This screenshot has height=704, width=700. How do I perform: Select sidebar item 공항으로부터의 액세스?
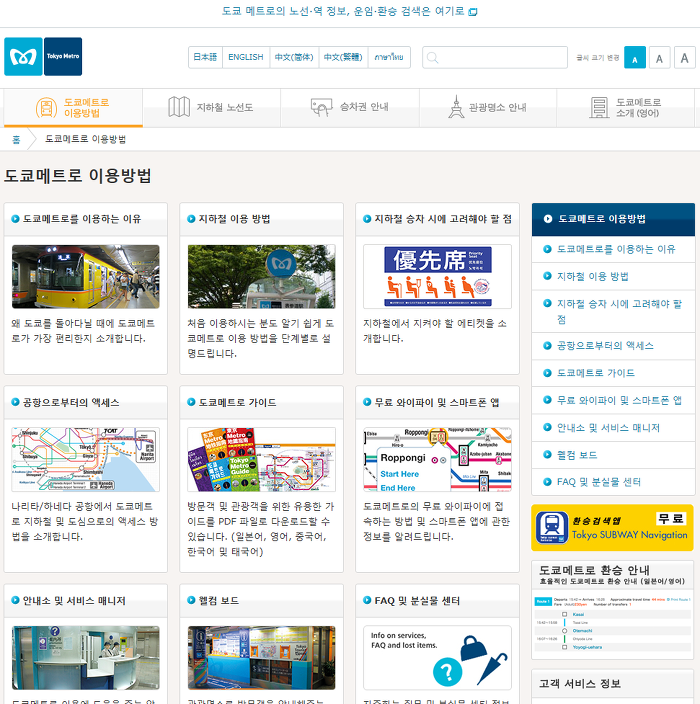[x=613, y=346]
